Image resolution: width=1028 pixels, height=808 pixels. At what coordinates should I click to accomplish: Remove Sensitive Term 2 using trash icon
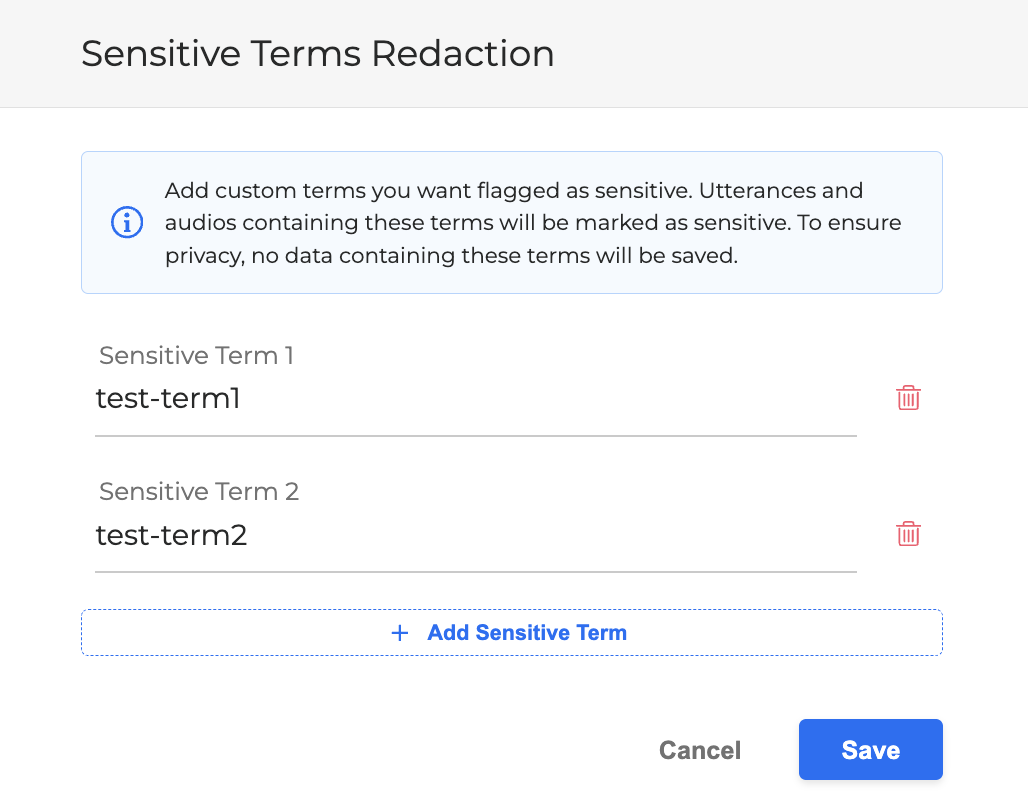tap(908, 534)
